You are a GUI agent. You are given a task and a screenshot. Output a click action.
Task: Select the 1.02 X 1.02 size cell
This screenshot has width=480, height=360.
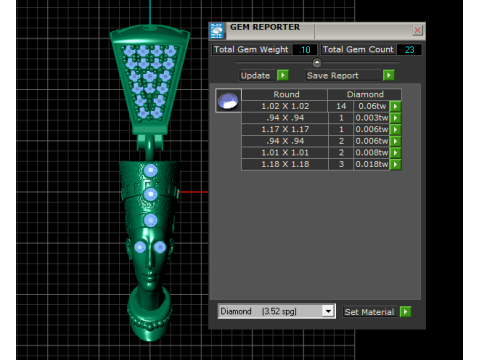pos(285,106)
